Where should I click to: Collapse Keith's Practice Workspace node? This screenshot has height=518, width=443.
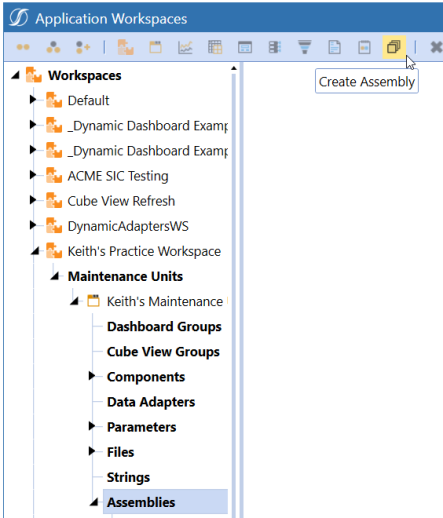[35, 251]
